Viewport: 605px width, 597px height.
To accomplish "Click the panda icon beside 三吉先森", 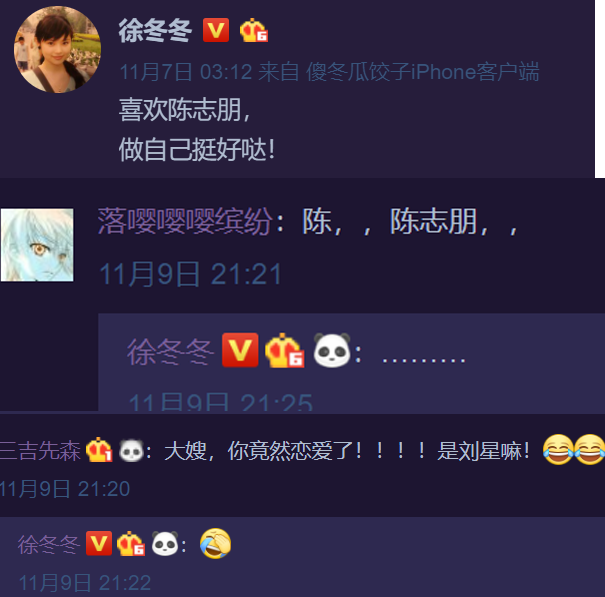I will click(x=131, y=450).
